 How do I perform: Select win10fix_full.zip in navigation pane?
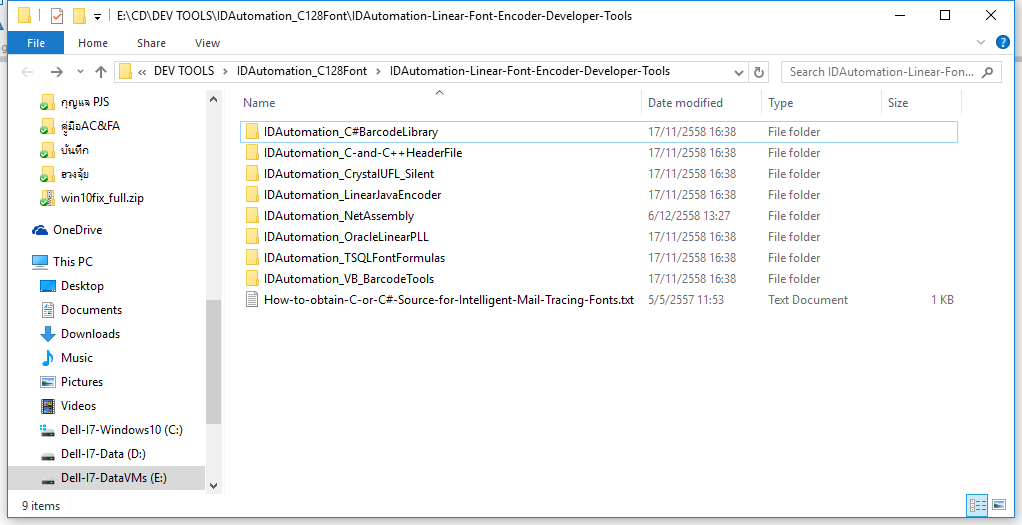click(102, 198)
